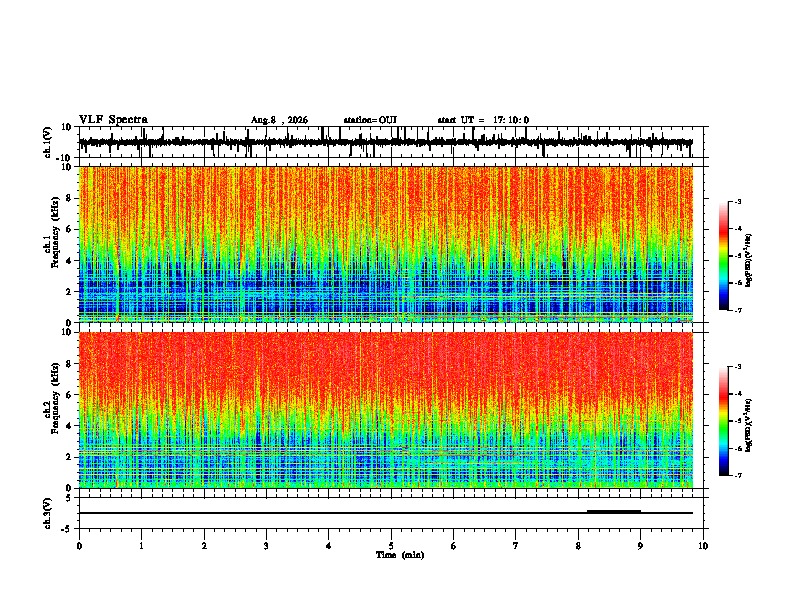Select the ch.1 spectrogram color scale bar
Viewport: 792px width, 612px height.
(723, 256)
